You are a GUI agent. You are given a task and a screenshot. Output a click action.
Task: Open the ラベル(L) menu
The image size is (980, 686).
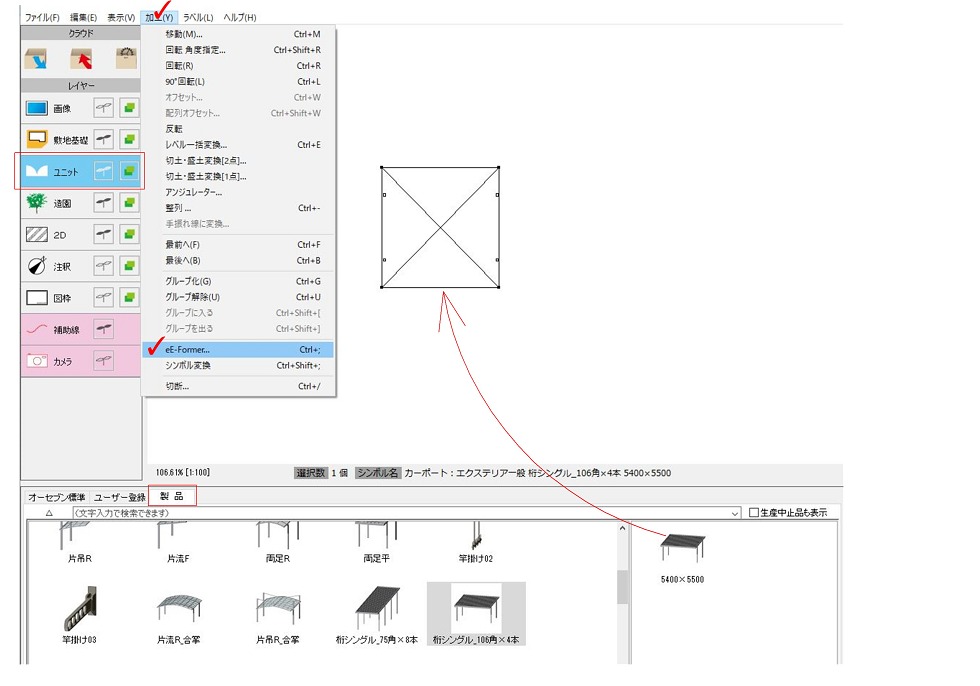[x=198, y=17]
